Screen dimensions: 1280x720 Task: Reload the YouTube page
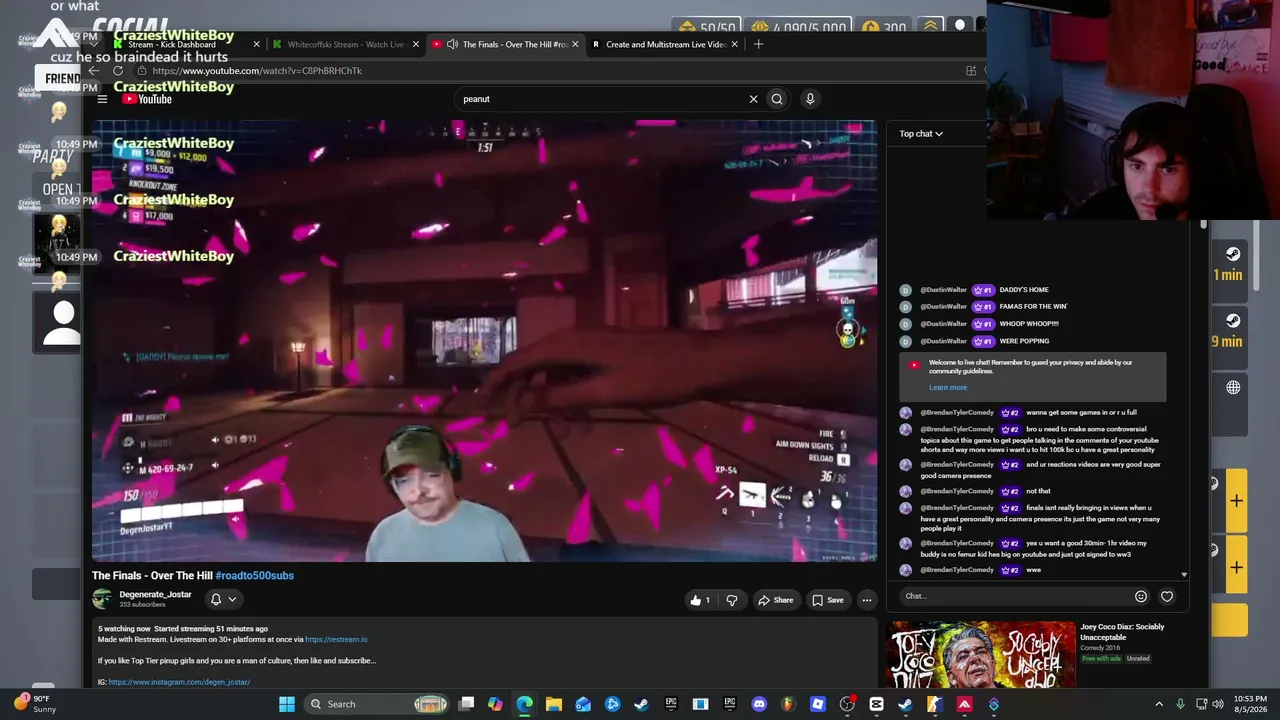pyautogui.click(x=118, y=71)
